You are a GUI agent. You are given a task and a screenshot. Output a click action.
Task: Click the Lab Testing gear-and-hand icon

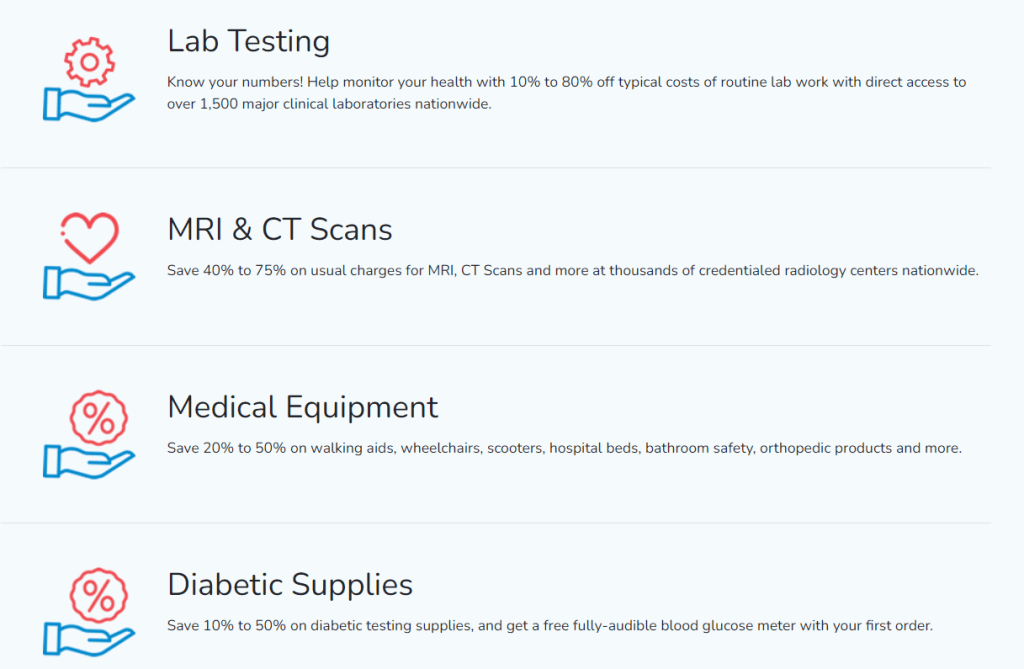[89, 79]
